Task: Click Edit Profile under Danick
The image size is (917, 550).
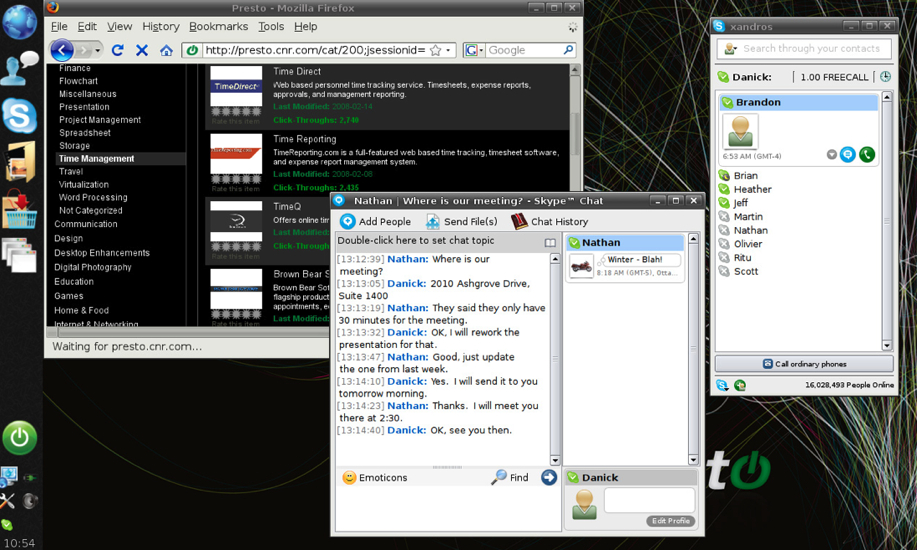Action: coord(670,521)
